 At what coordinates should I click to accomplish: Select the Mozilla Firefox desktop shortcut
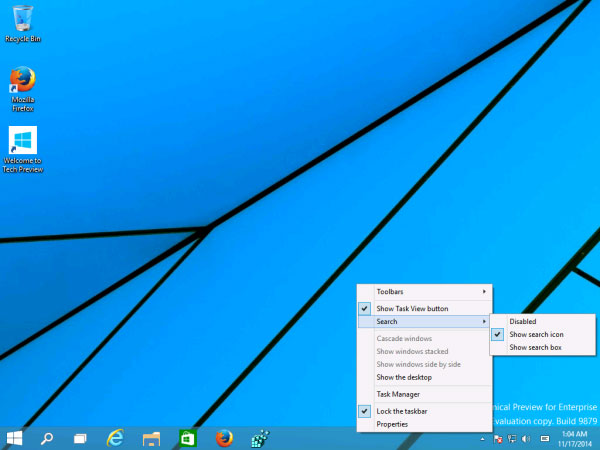pos(23,89)
